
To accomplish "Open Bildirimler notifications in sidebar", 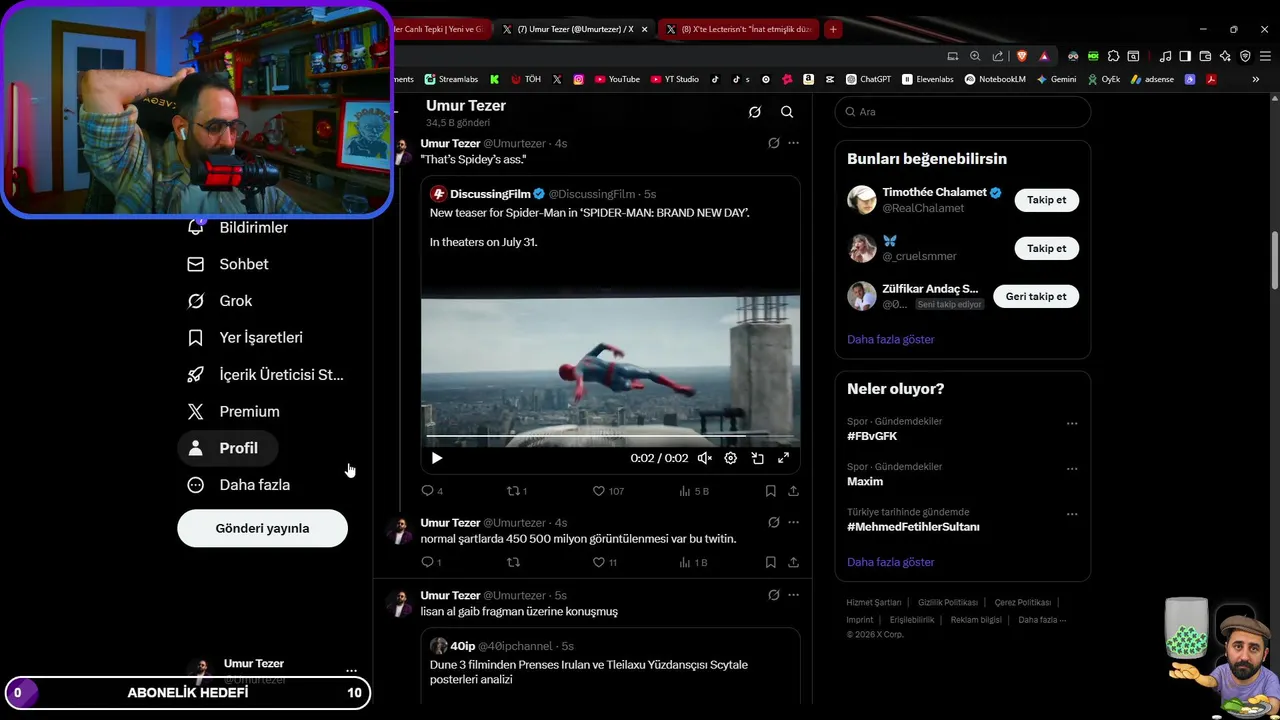I will [238, 227].
